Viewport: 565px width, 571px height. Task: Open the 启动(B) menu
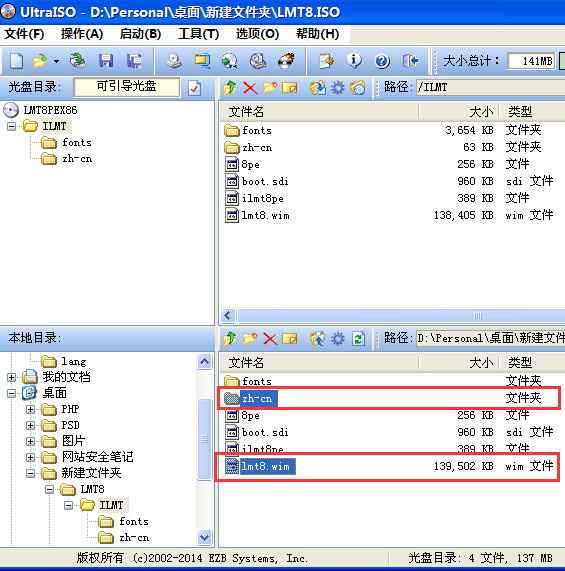click(141, 34)
